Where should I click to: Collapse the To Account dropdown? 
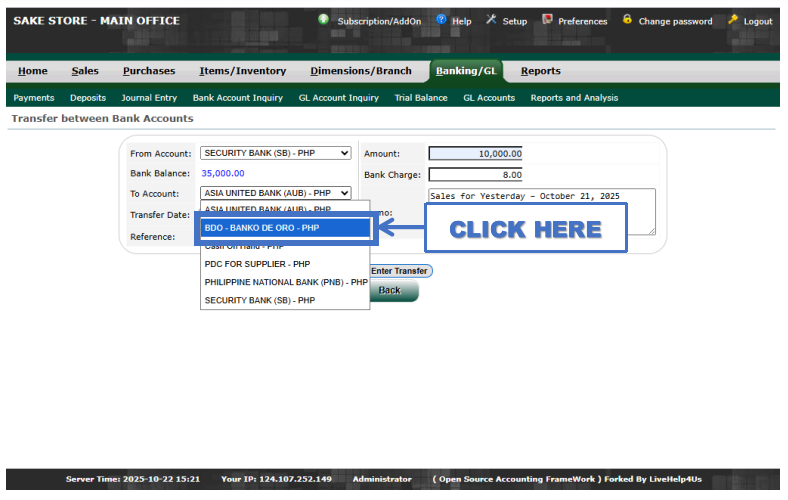[x=275, y=193]
